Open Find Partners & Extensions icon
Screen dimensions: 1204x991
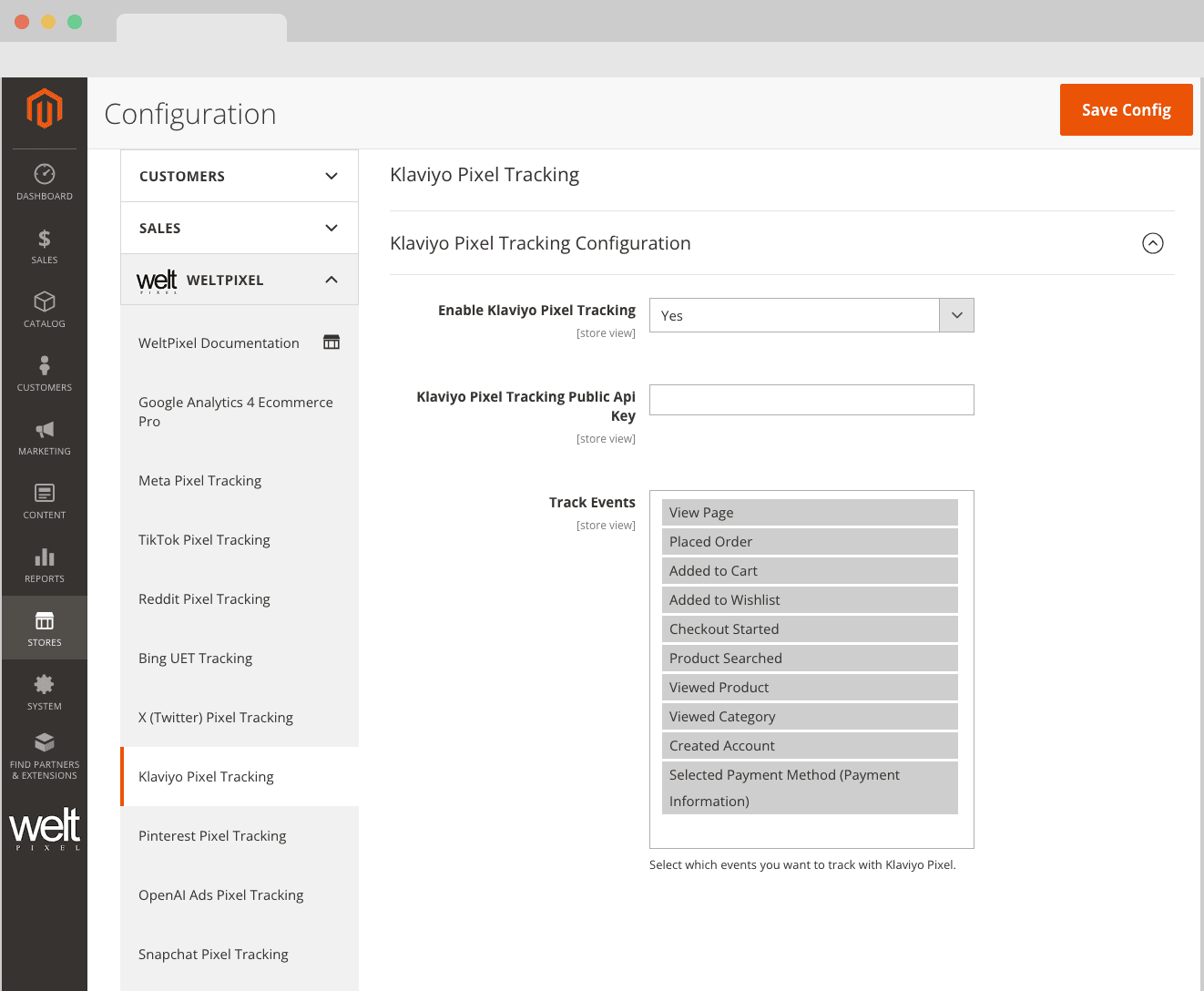[x=45, y=741]
